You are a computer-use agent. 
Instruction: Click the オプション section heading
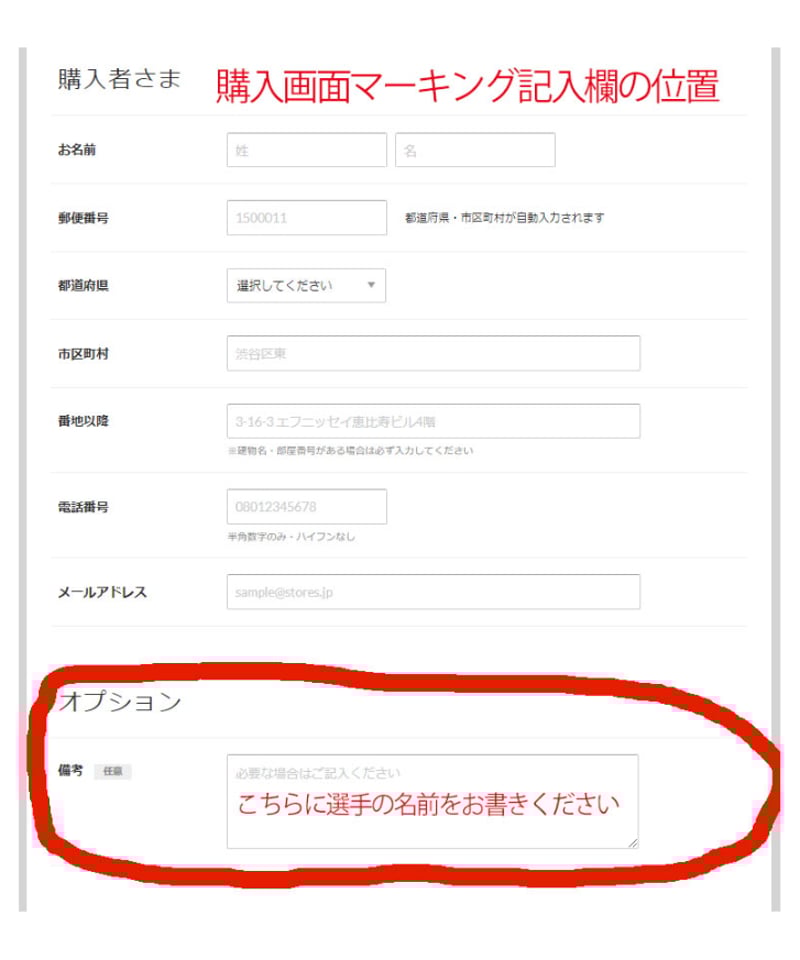click(x=120, y=702)
